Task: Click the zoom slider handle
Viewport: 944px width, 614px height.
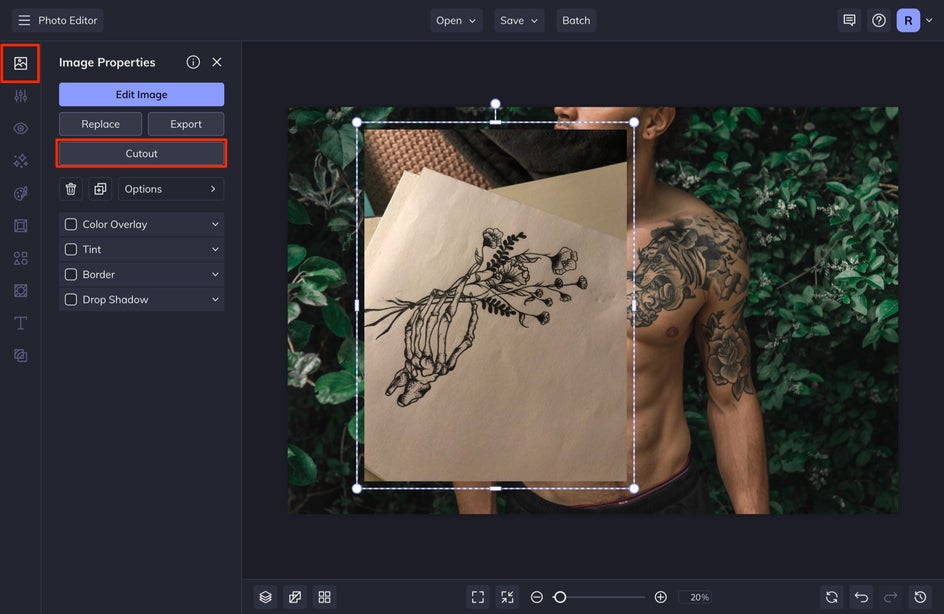Action: pos(560,597)
